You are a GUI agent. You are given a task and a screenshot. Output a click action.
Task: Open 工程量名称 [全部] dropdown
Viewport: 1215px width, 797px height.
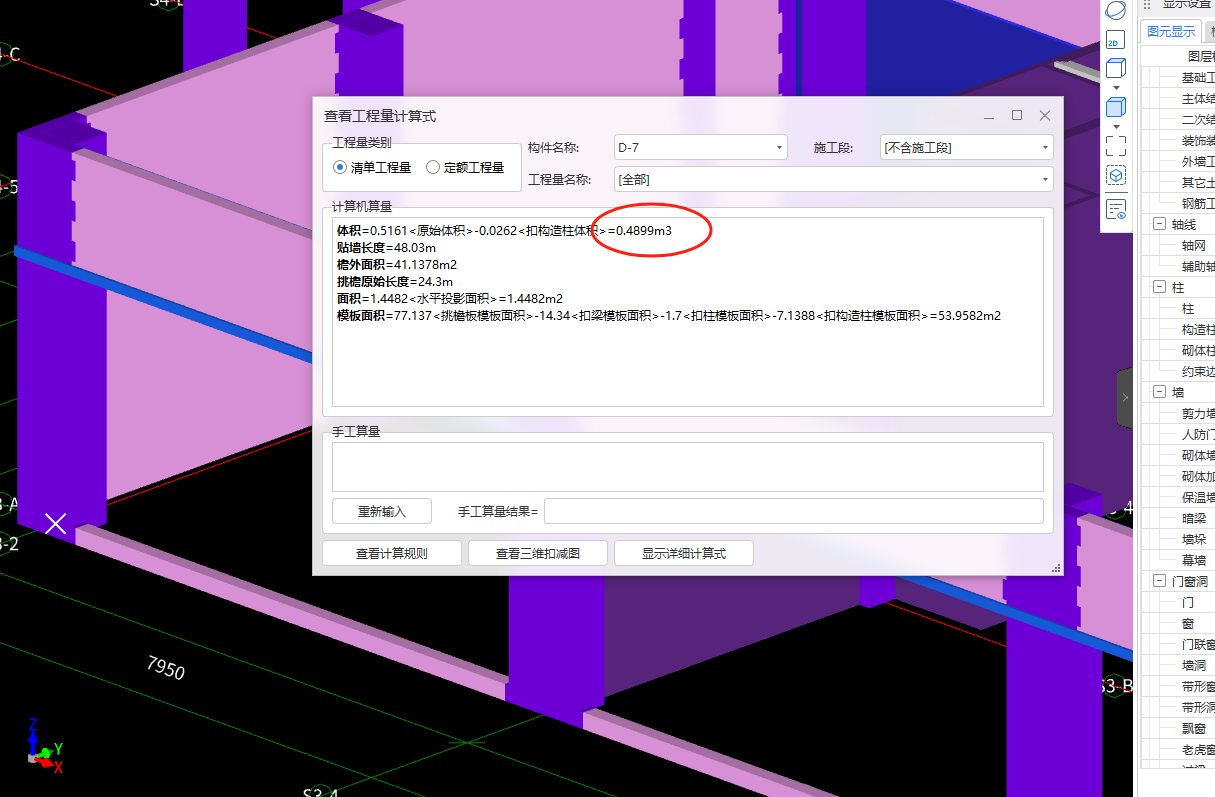click(x=833, y=180)
